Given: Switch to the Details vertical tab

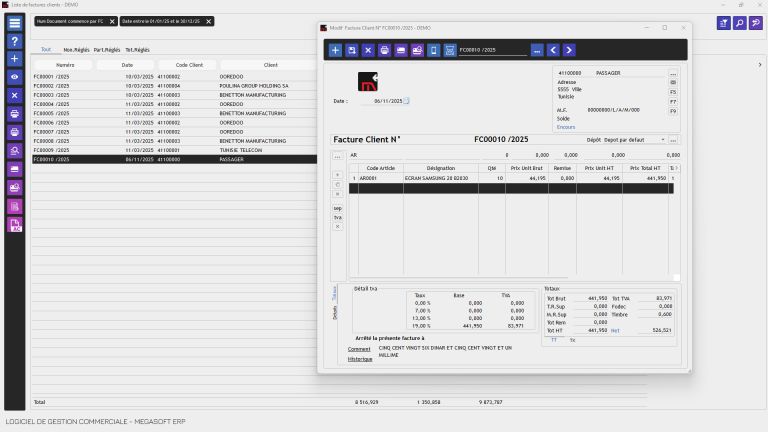Looking at the screenshot, I should click(335, 312).
